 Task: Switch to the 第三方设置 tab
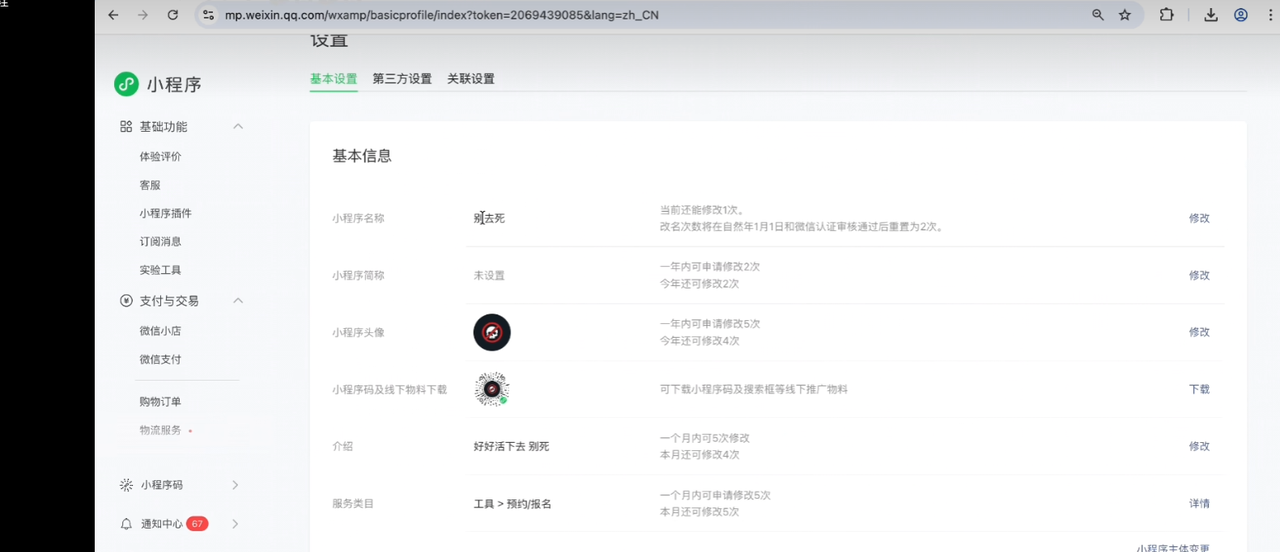[402, 79]
